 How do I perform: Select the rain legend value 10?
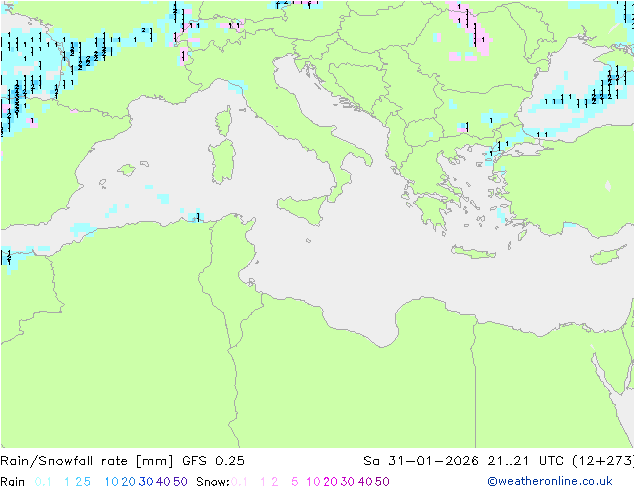112,482
